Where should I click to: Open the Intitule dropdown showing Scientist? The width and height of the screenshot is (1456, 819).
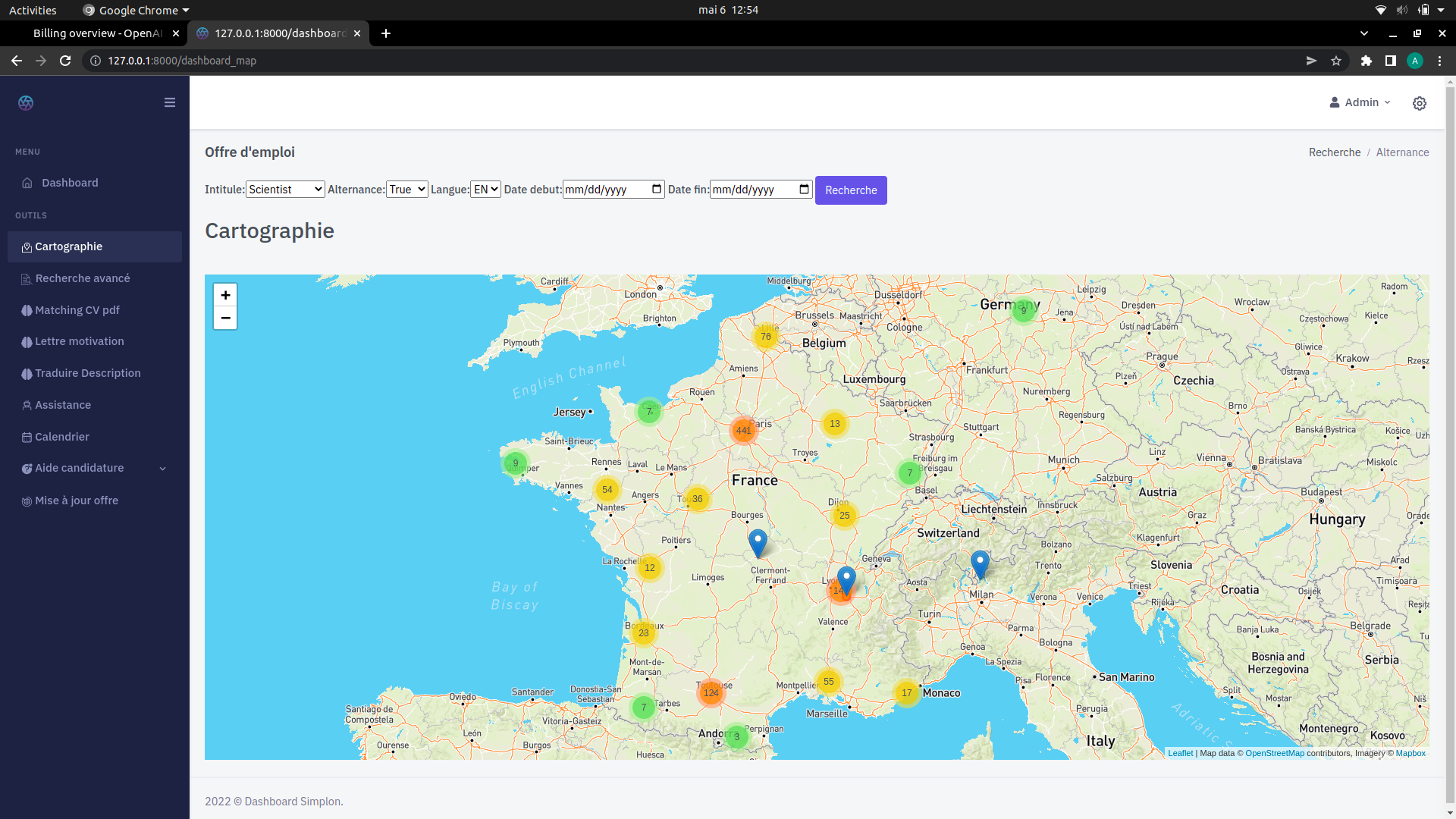point(285,190)
